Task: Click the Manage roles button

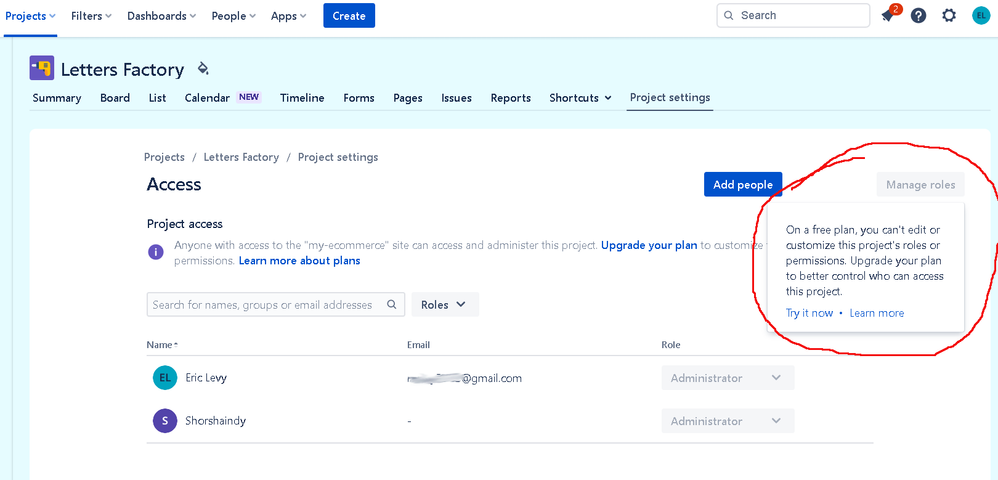Action: click(x=920, y=185)
